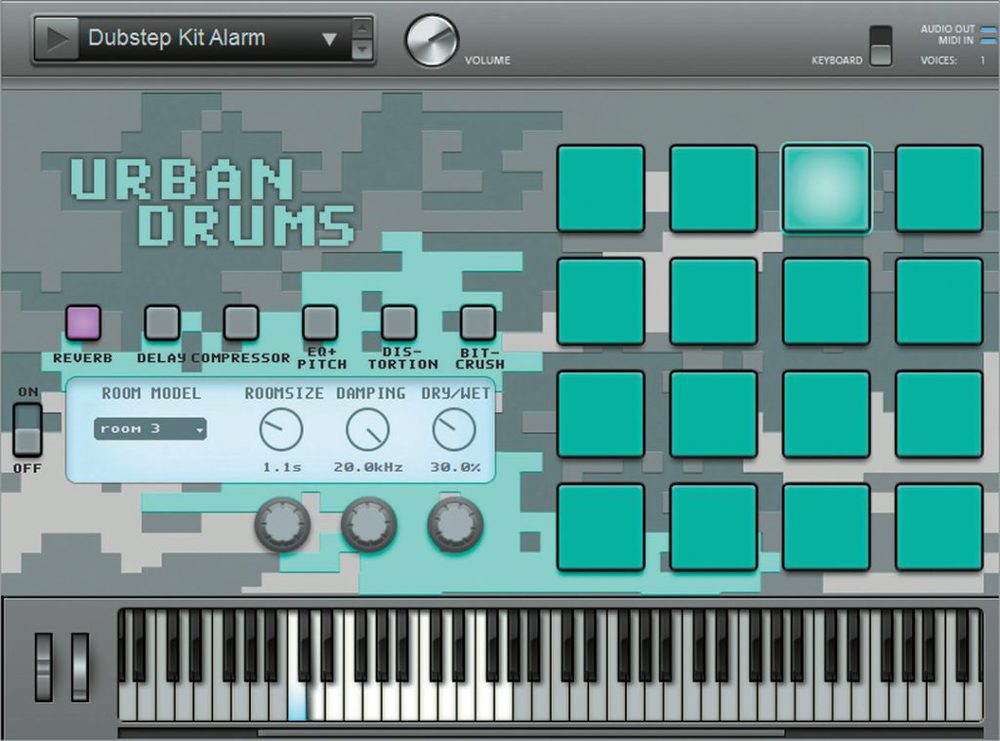Click the Roomsize display dial

click(281, 430)
